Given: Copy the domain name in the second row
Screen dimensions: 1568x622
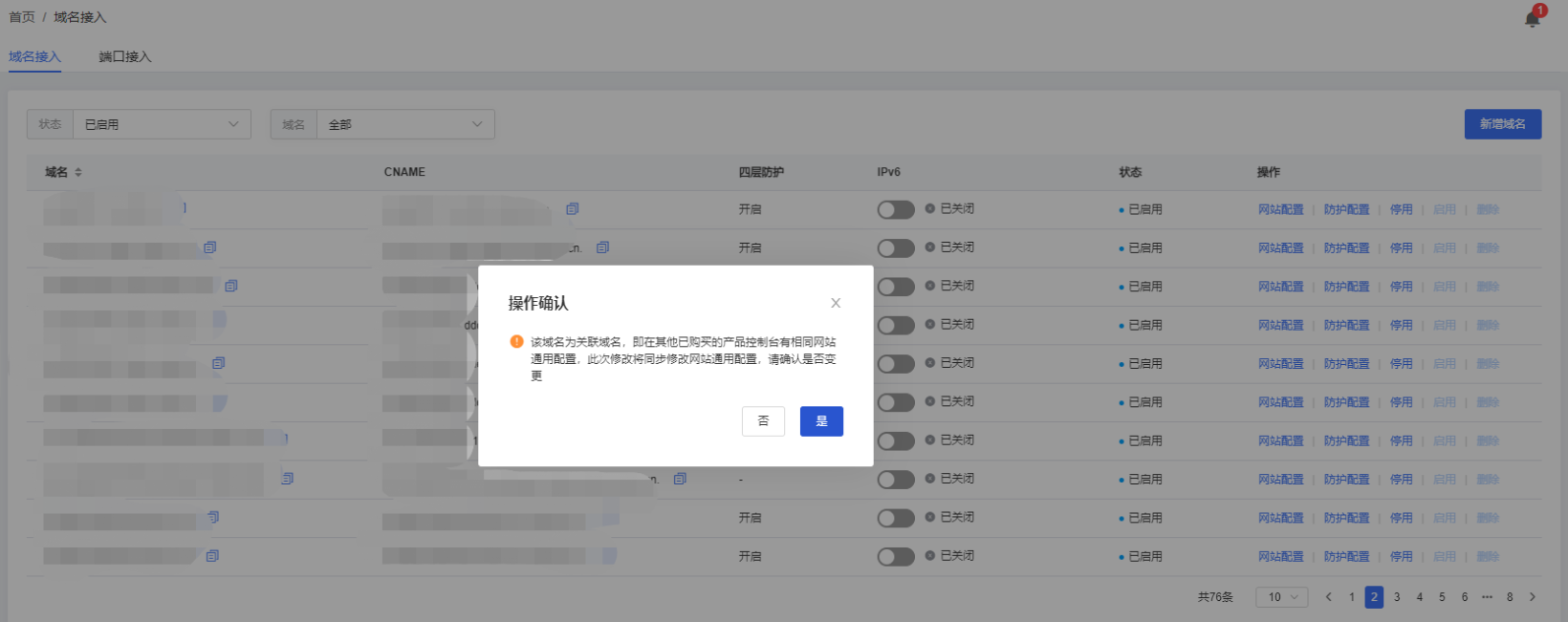Looking at the screenshot, I should [x=210, y=247].
